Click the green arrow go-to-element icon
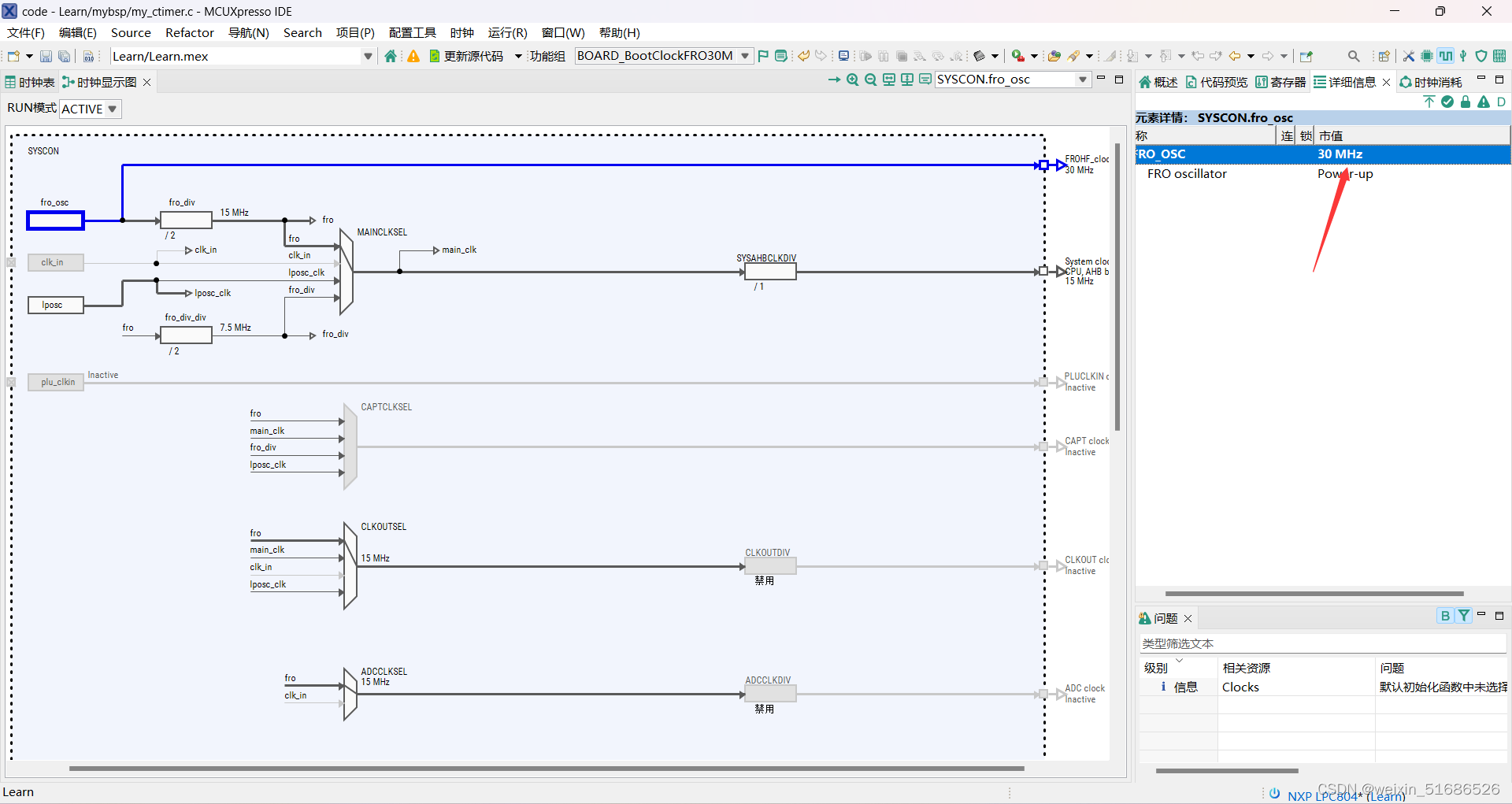The height and width of the screenshot is (804, 1512). (x=835, y=80)
